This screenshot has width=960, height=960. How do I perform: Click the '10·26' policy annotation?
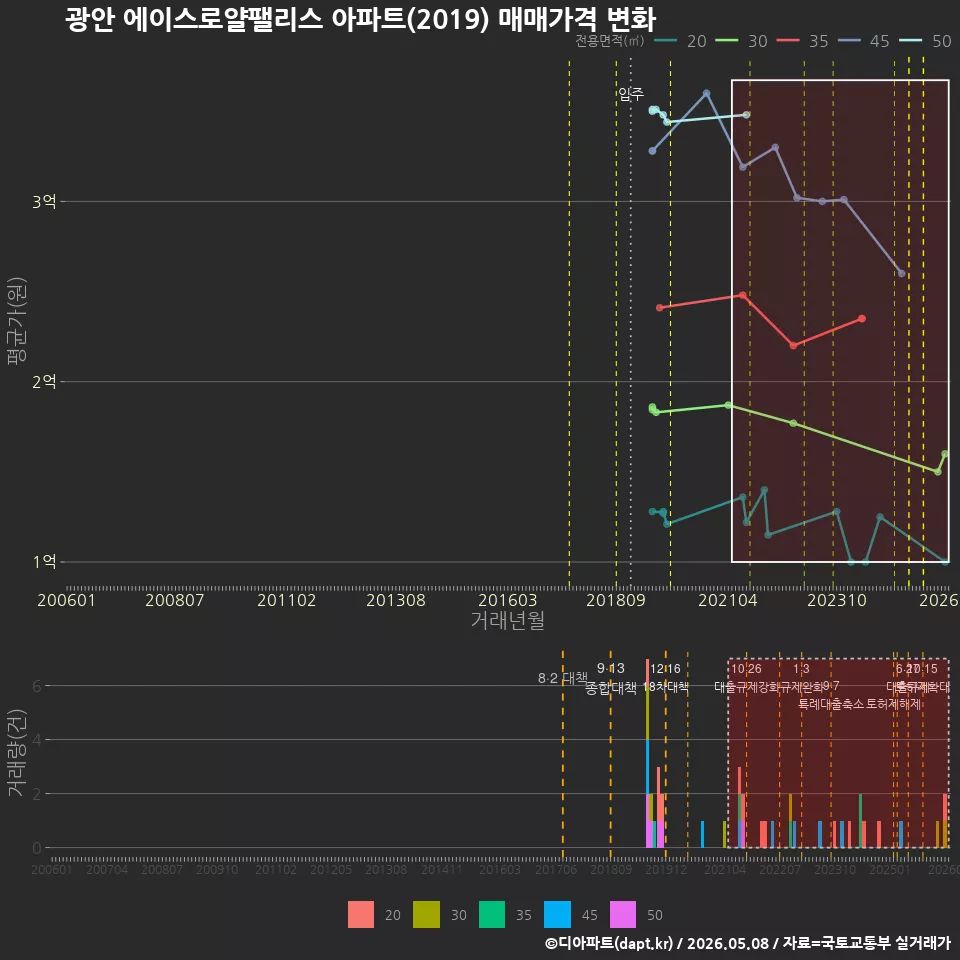coord(746,669)
